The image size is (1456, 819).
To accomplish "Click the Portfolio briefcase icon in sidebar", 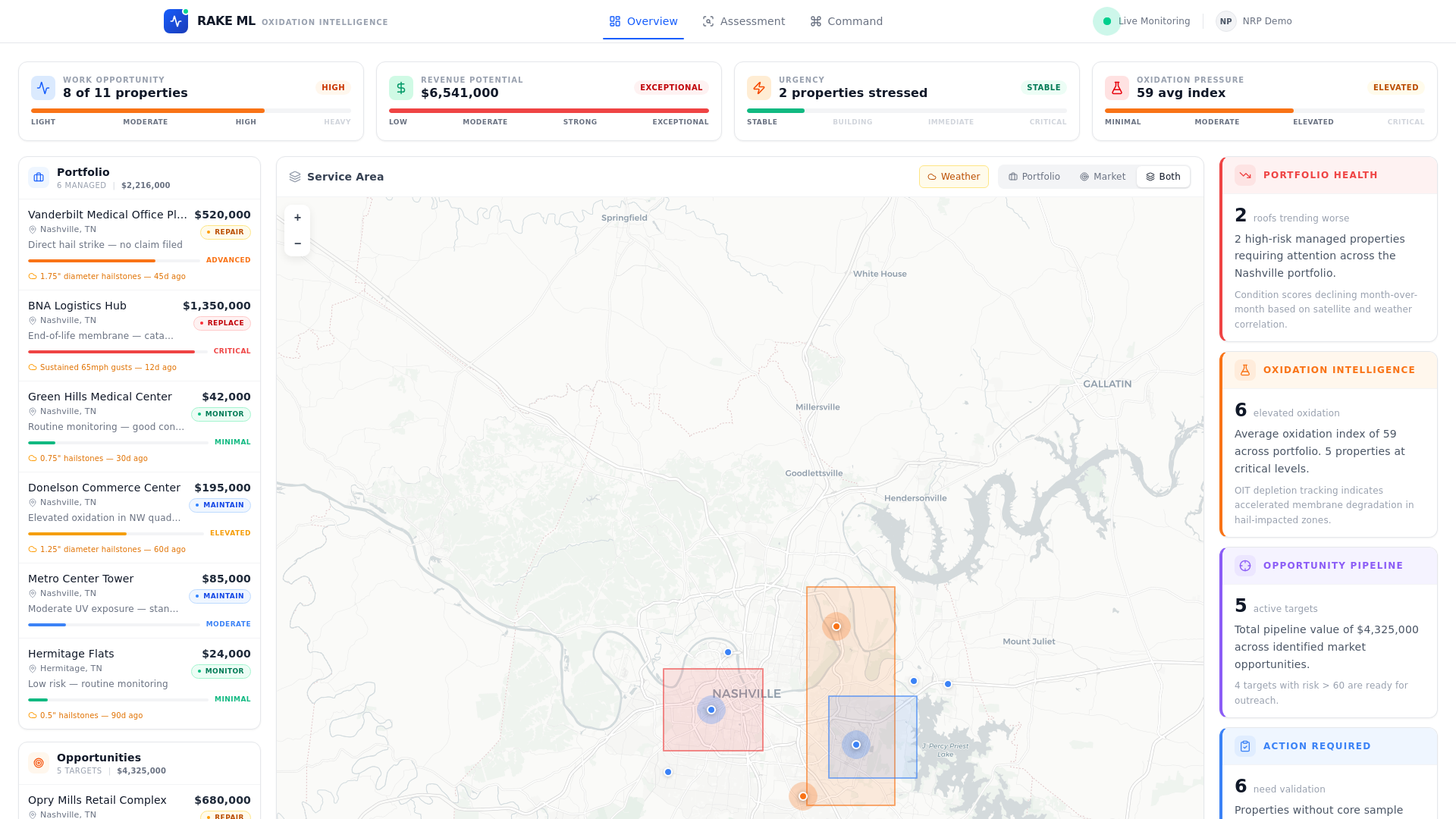I will (39, 177).
